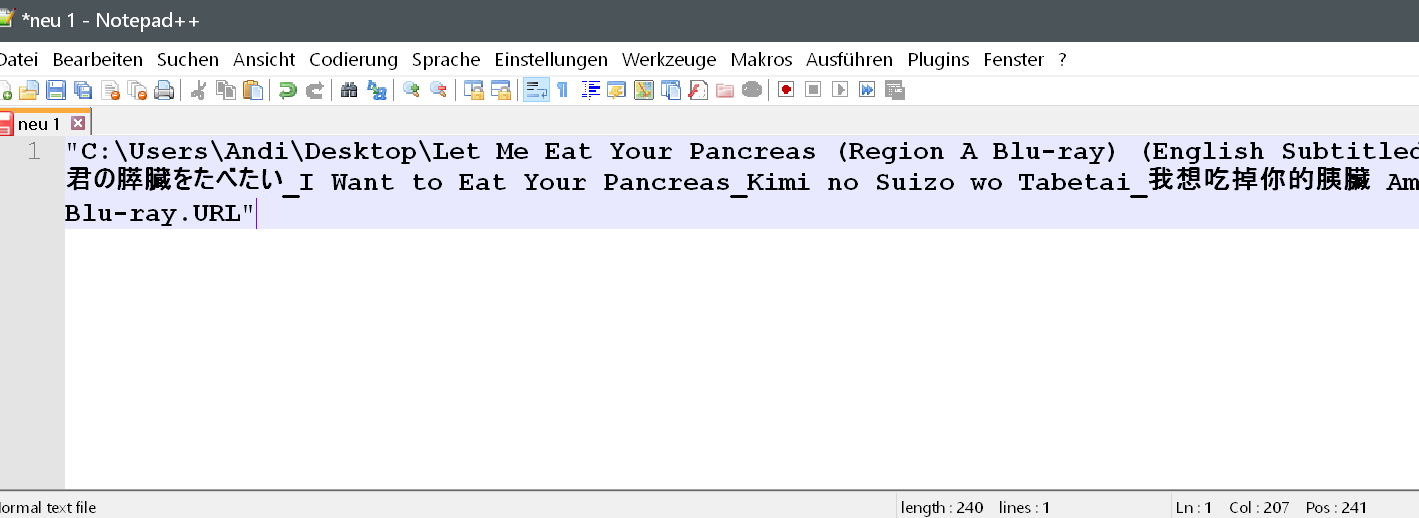The height and width of the screenshot is (518, 1419).
Task: Print the document with the printer icon
Action: [164, 90]
